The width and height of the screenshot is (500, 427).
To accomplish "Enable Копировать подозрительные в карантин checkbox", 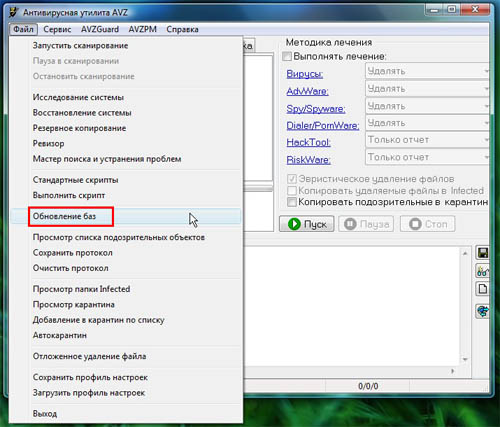I will tap(292, 202).
